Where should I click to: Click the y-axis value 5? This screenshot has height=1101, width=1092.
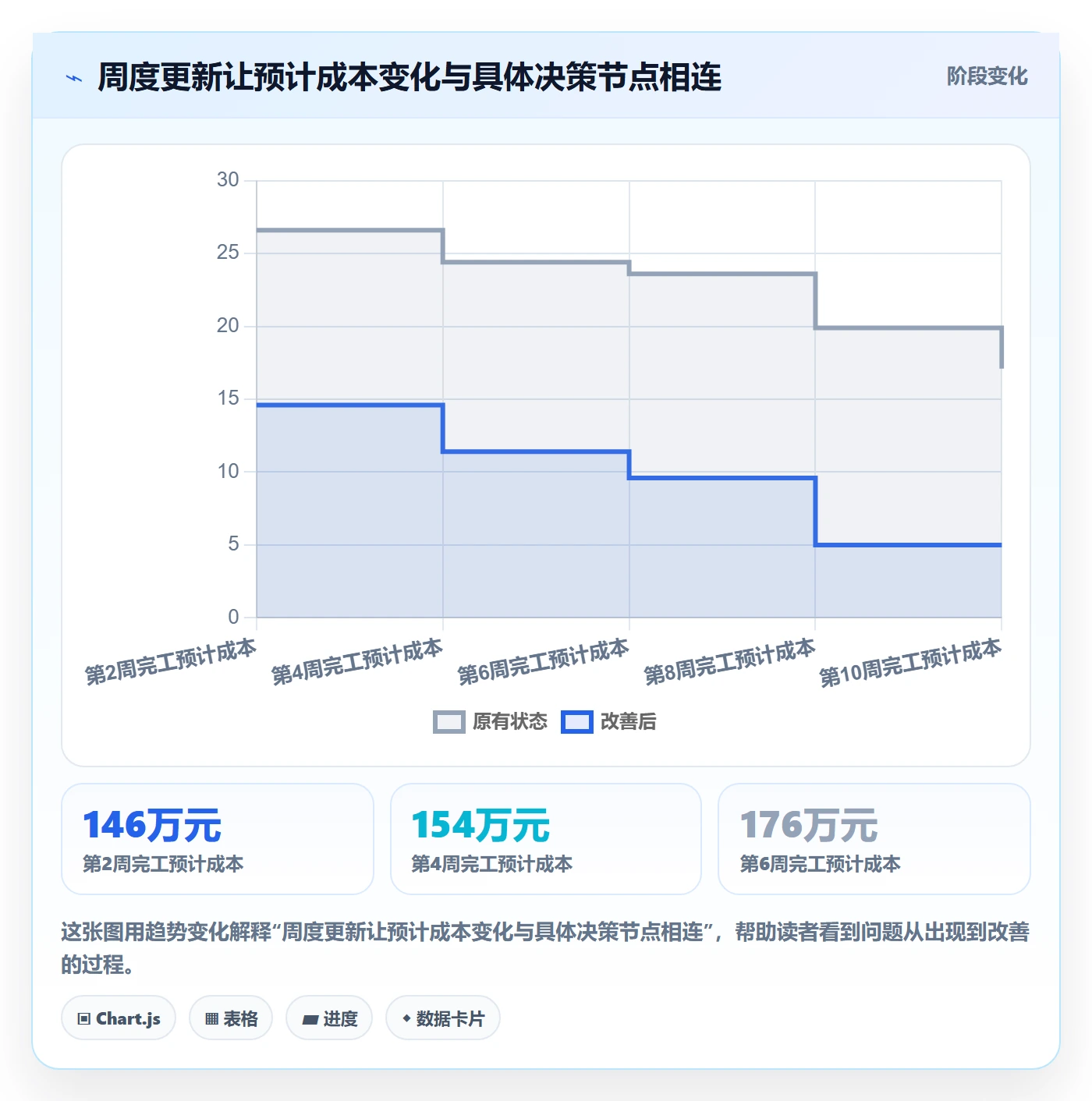point(233,544)
